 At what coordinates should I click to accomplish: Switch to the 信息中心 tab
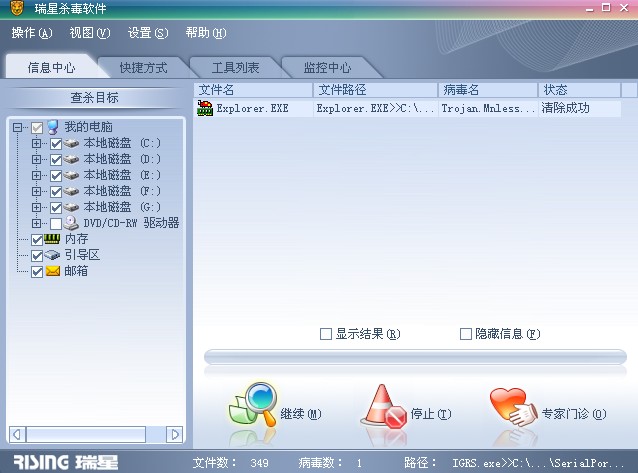coord(51,67)
